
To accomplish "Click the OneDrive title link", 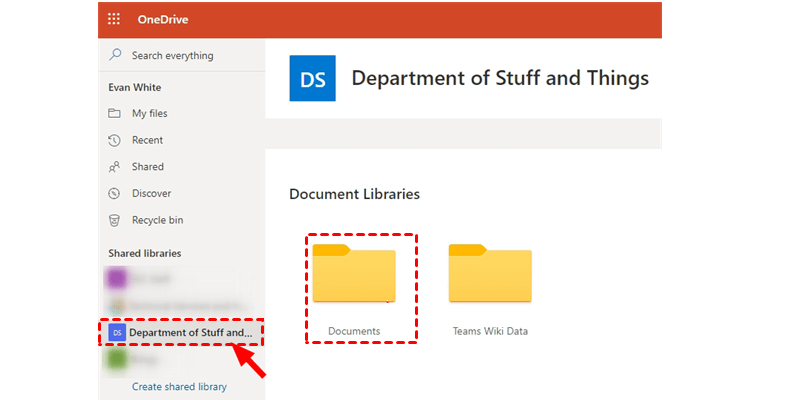I will pos(162,19).
